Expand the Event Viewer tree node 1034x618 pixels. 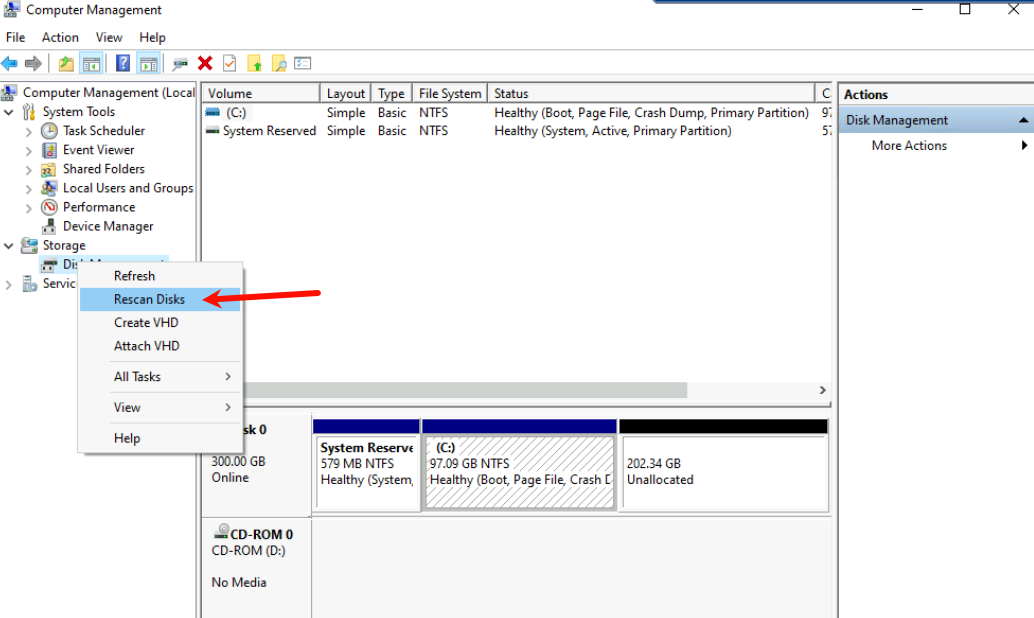29,150
